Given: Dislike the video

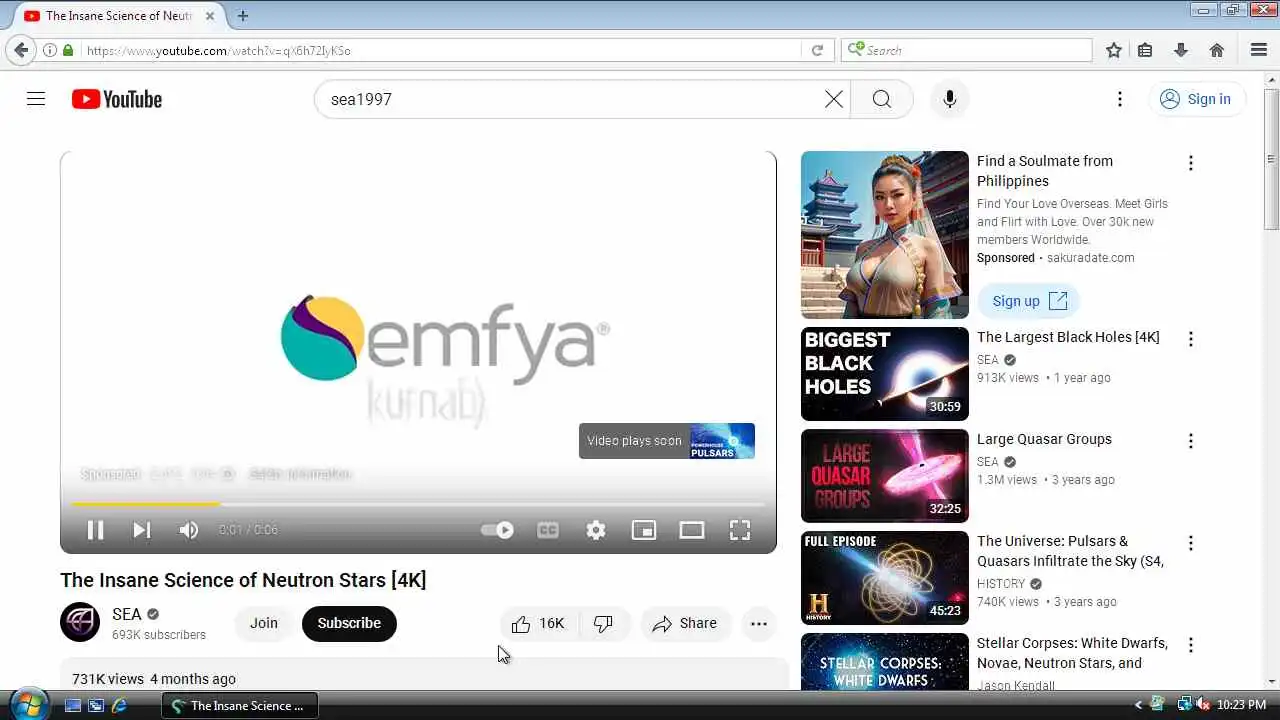Looking at the screenshot, I should (604, 624).
